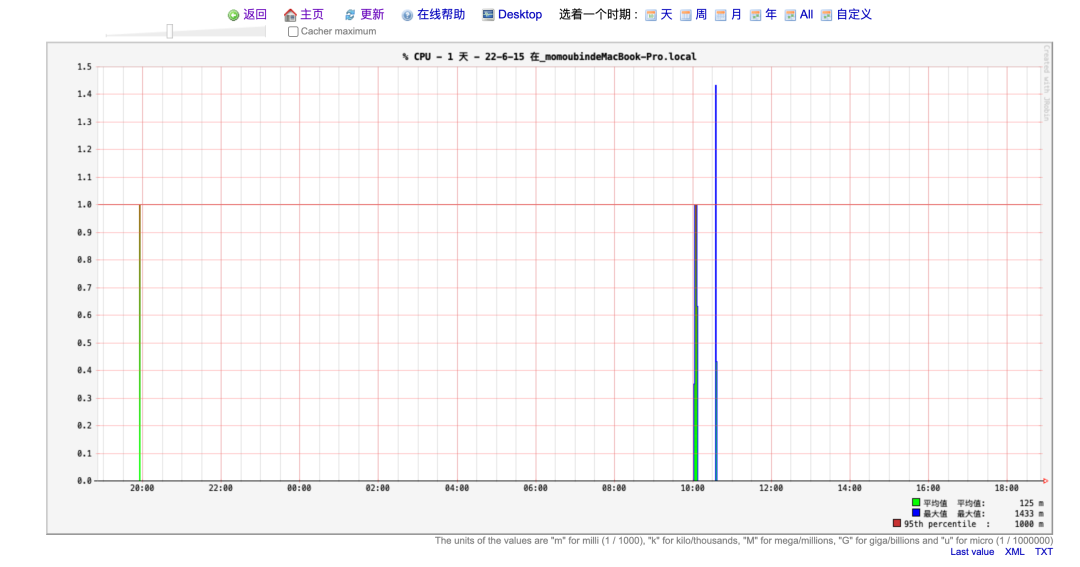Select the 自定义 custom period
1080x567 pixels.
[854, 14]
